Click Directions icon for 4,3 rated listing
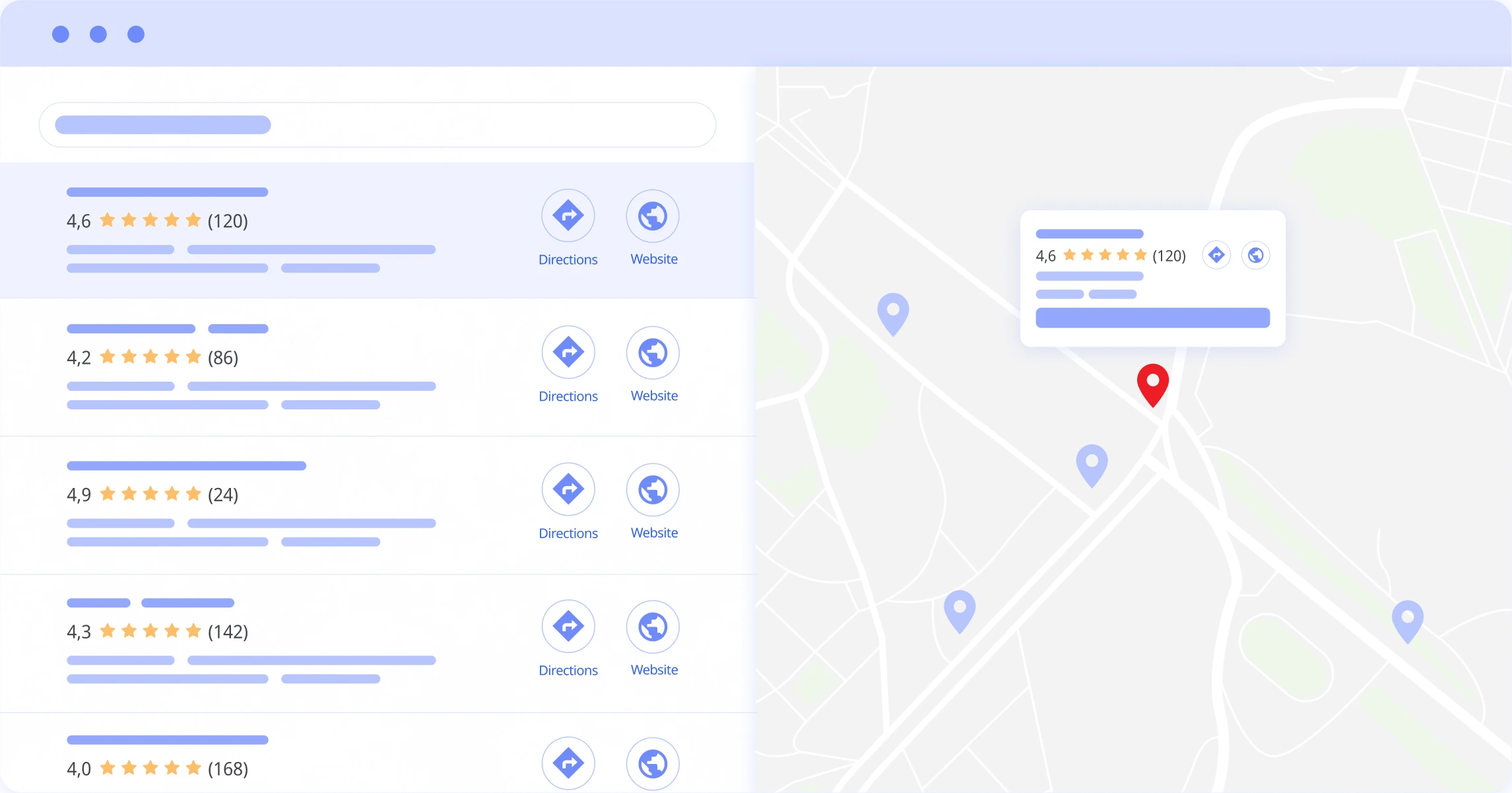This screenshot has height=793, width=1512. [568, 626]
